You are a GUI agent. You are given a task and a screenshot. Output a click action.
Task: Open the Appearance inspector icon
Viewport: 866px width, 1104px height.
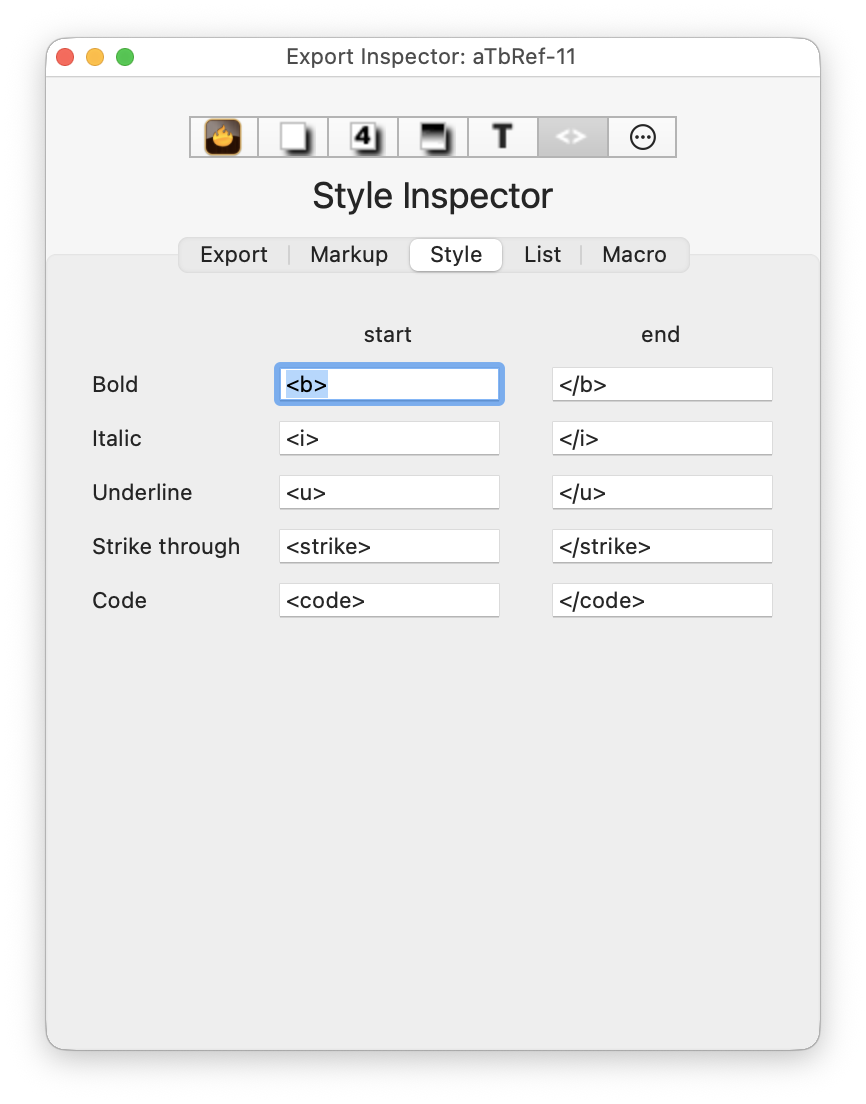432,136
